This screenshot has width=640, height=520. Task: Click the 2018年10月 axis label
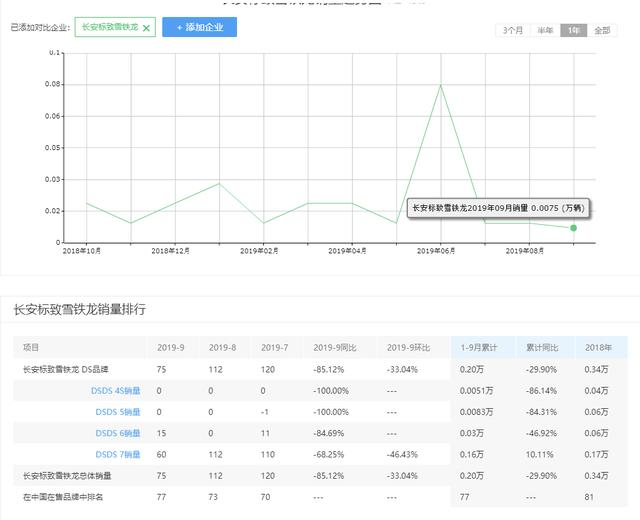(82, 251)
